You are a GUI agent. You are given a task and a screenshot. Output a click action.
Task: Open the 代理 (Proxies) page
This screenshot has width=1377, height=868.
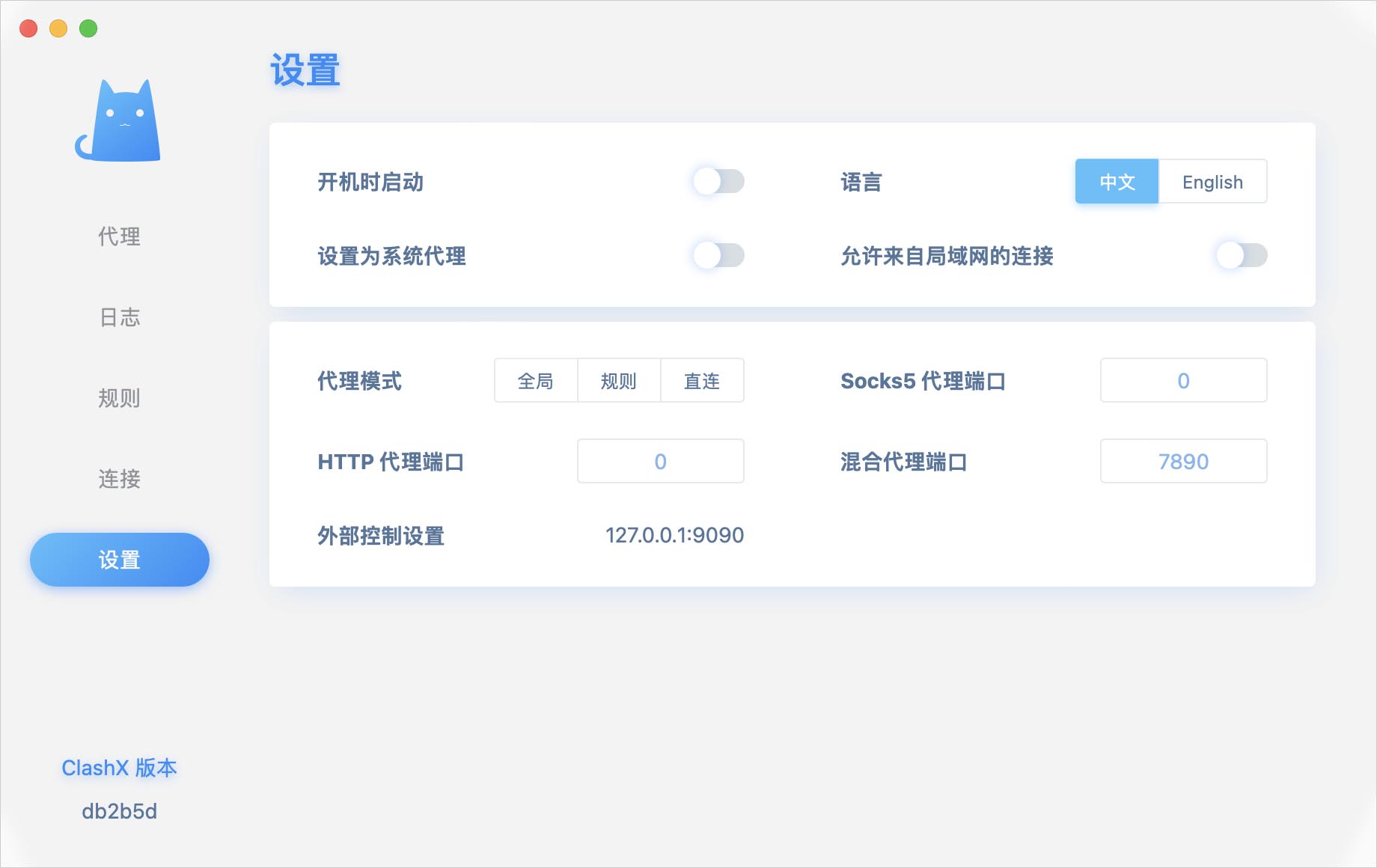(120, 236)
